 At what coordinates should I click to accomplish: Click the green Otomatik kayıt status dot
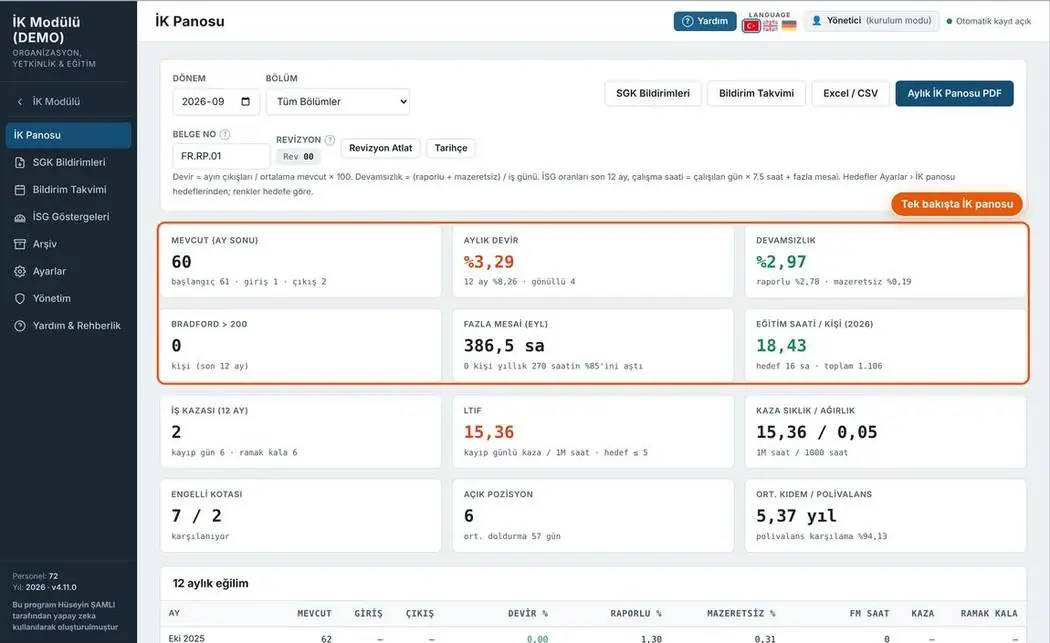(949, 21)
